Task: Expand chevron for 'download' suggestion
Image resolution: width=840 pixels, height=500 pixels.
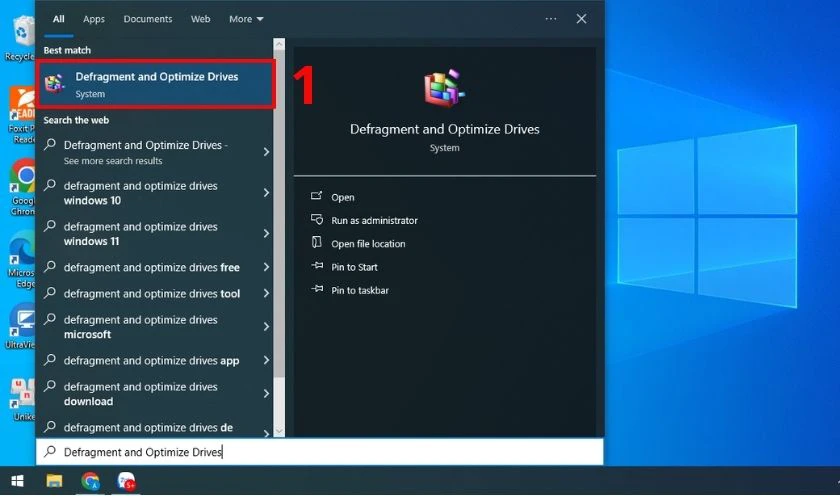Action: point(266,394)
